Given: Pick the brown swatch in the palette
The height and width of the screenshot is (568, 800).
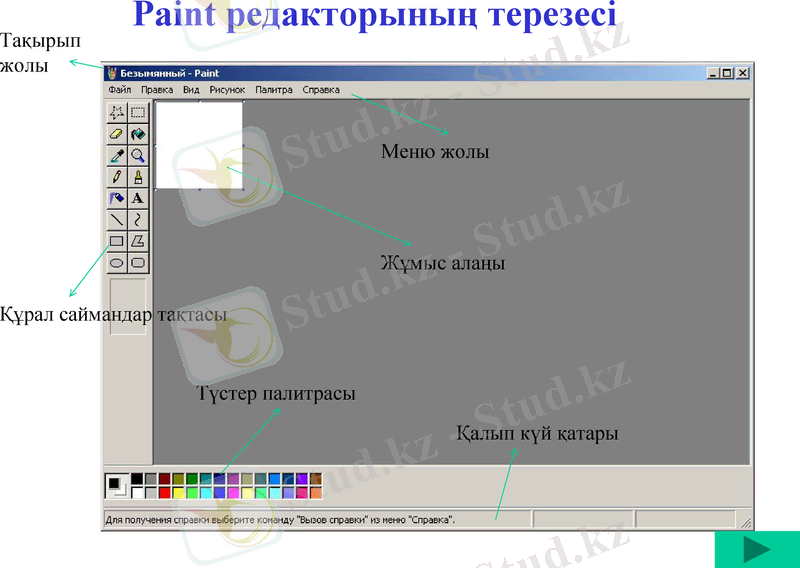Looking at the screenshot, I should [x=316, y=479].
